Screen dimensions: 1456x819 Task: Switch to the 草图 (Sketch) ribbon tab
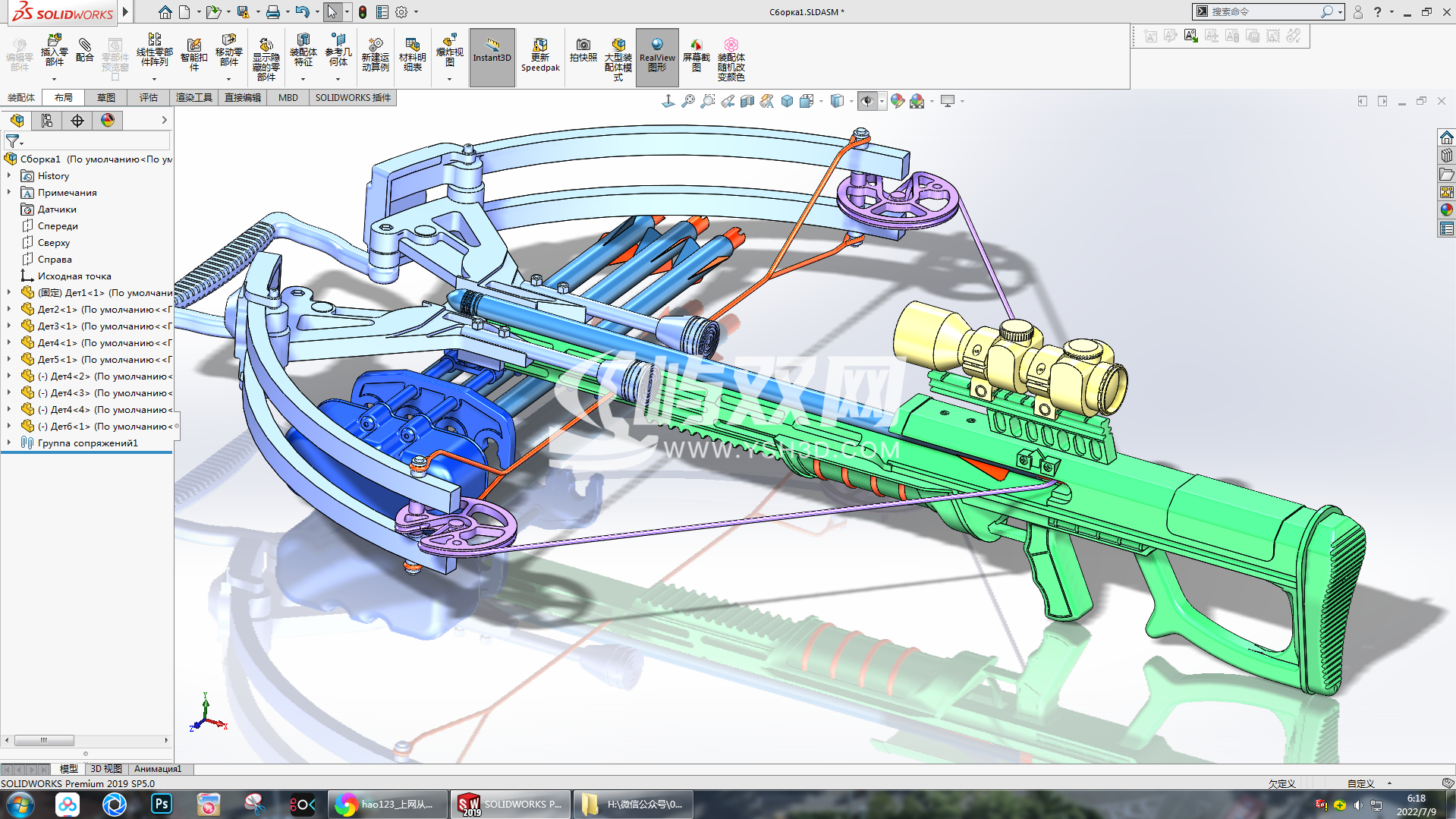point(105,98)
